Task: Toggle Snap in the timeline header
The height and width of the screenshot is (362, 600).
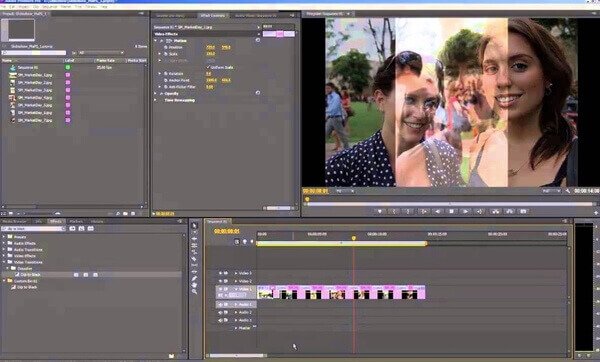Action: pos(236,242)
